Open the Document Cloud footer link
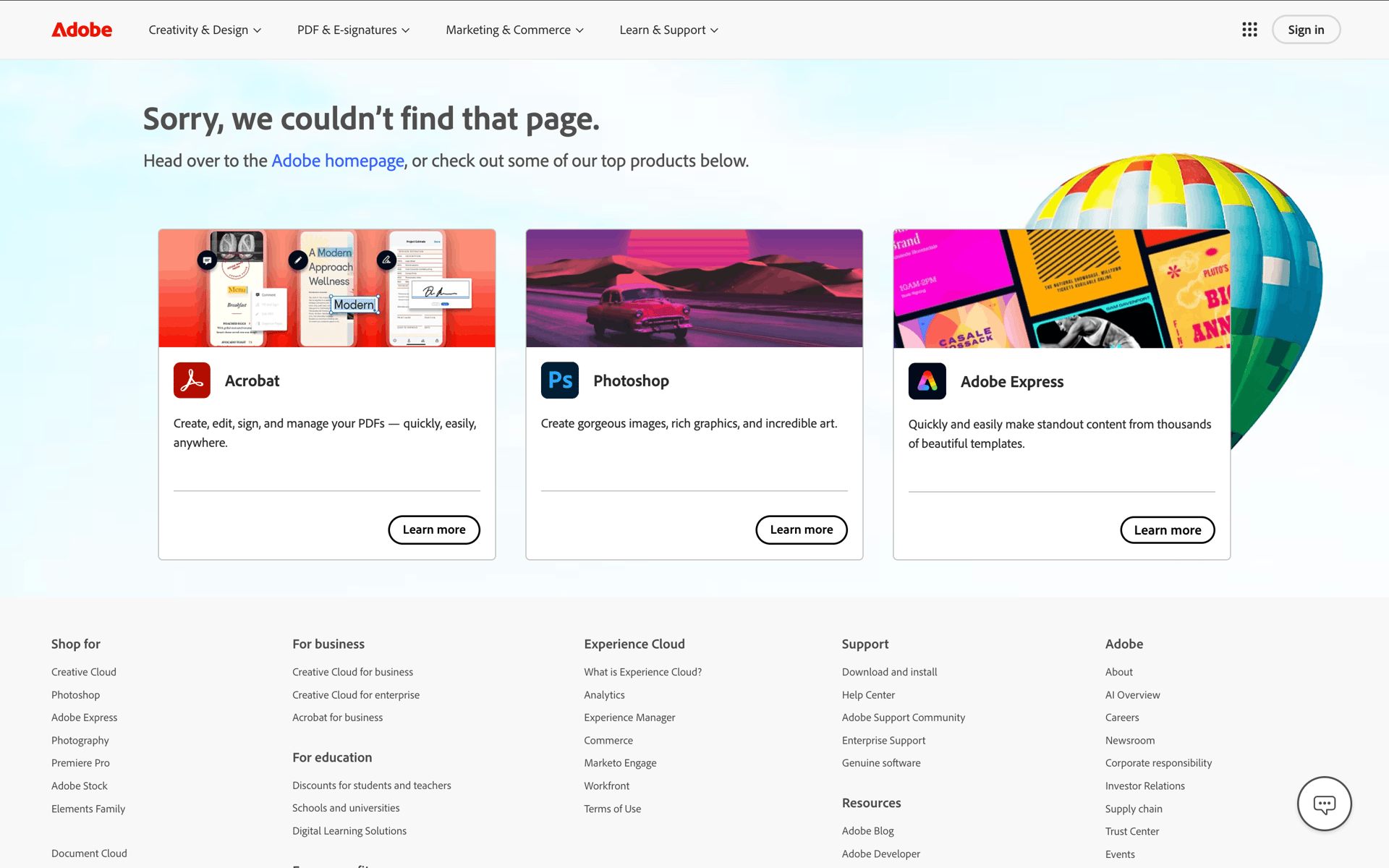The height and width of the screenshot is (868, 1389). 89,854
